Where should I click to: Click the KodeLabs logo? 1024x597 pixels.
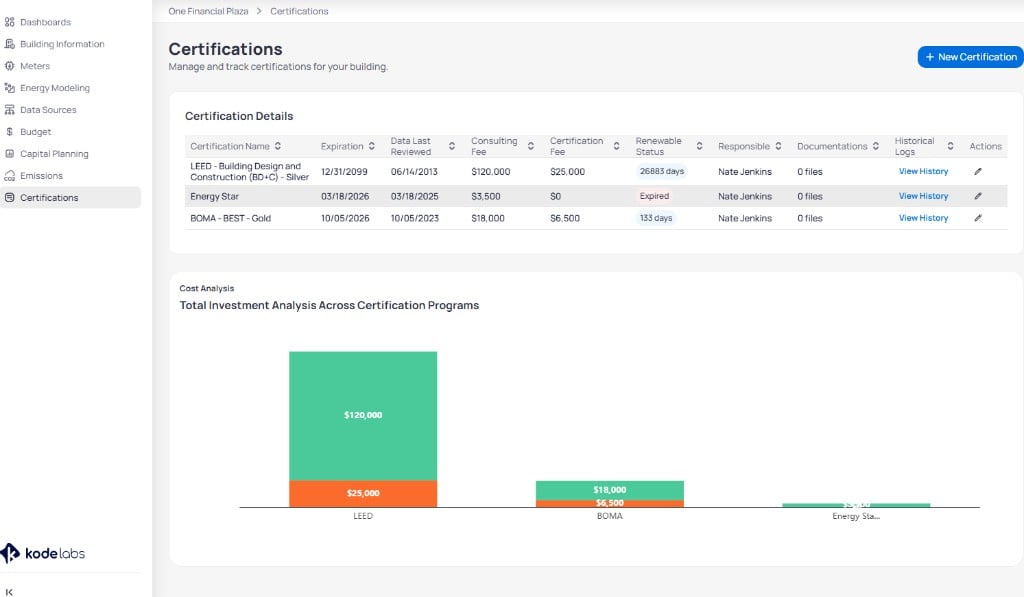43,553
